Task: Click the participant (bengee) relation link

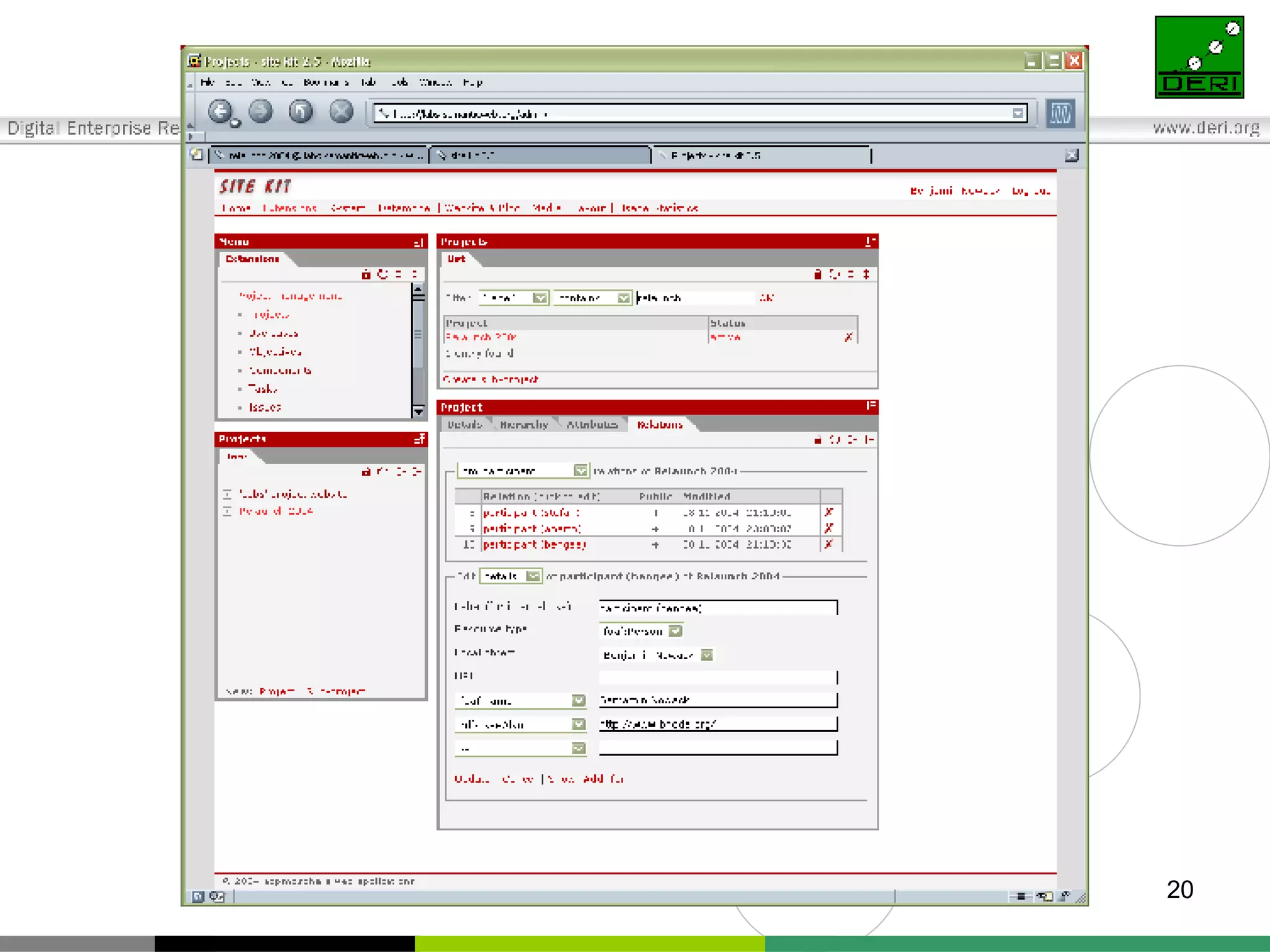Action: pos(534,544)
